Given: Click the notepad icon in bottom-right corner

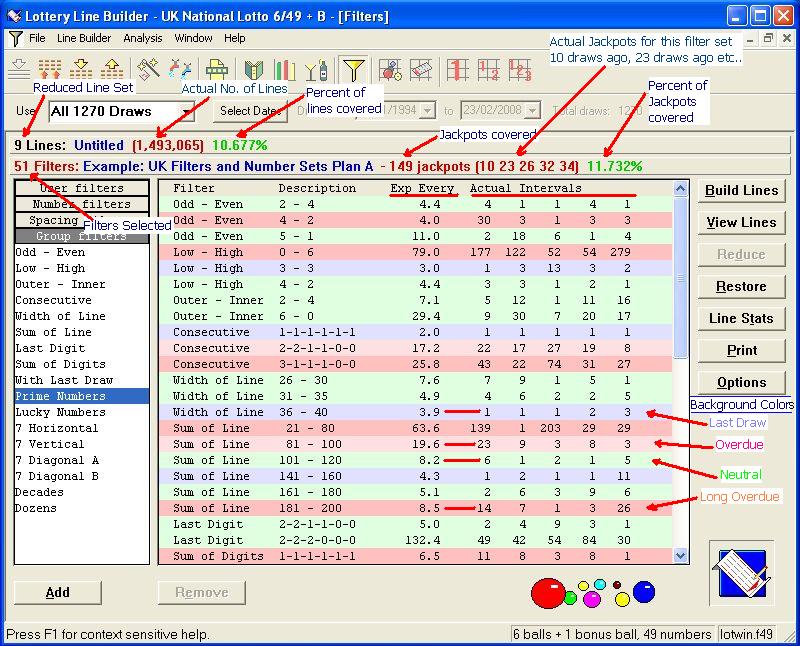Looking at the screenshot, I should (x=741, y=575).
